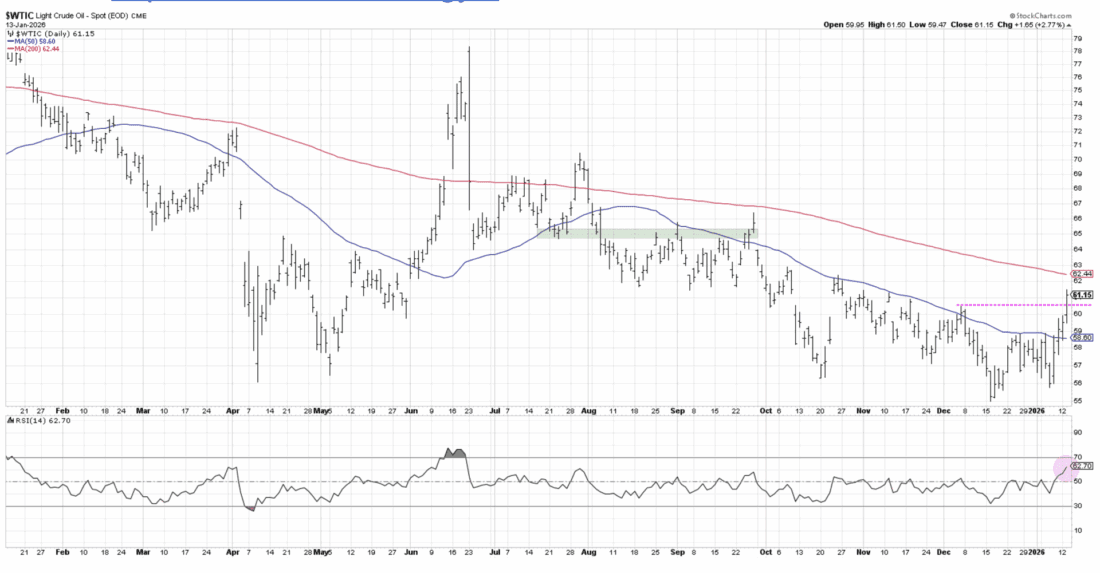Click the 13-Jan-2026 date text
1100x573 pixels.
pyautogui.click(x=26, y=25)
